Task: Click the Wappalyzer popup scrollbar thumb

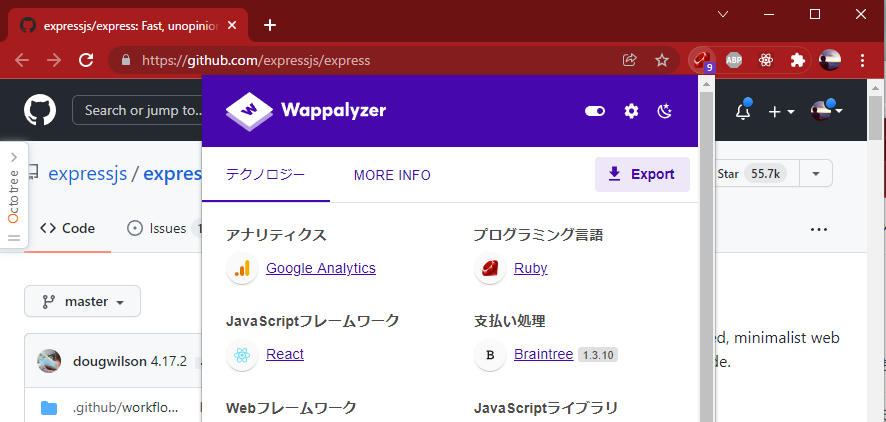Action: pyautogui.click(x=706, y=257)
